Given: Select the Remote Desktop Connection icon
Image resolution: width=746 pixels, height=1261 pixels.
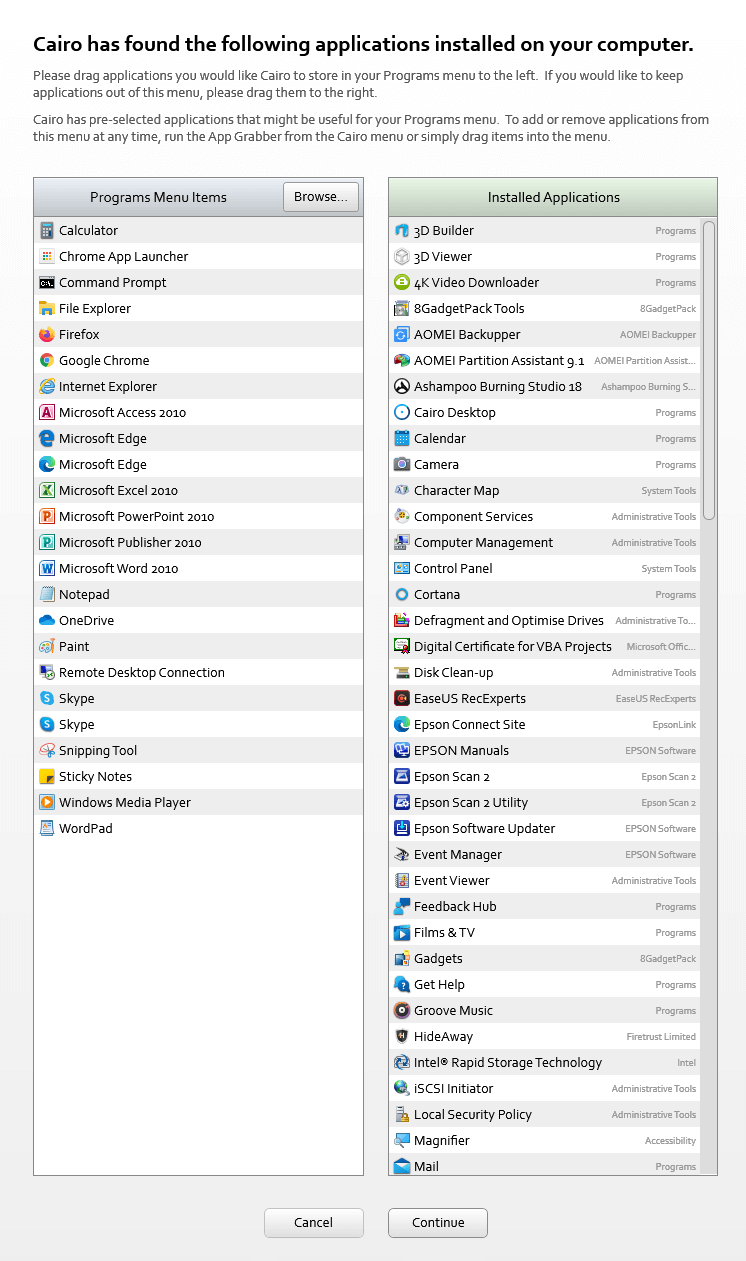Looking at the screenshot, I should click(46, 673).
